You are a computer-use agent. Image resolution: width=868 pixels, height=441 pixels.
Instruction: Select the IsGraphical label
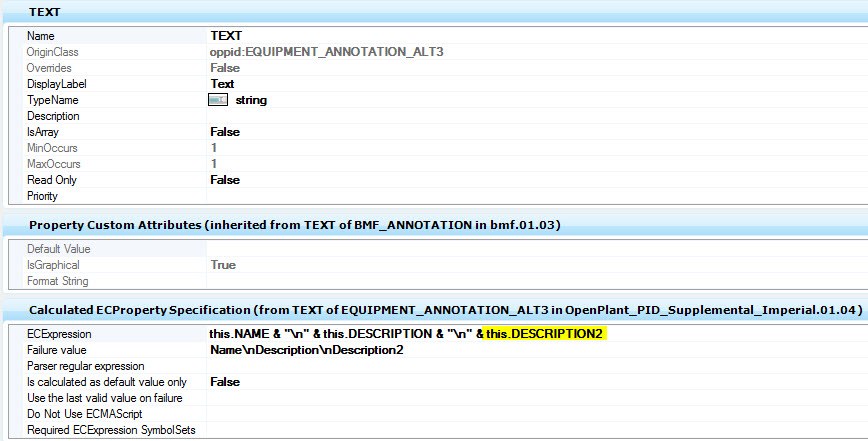(x=53, y=265)
